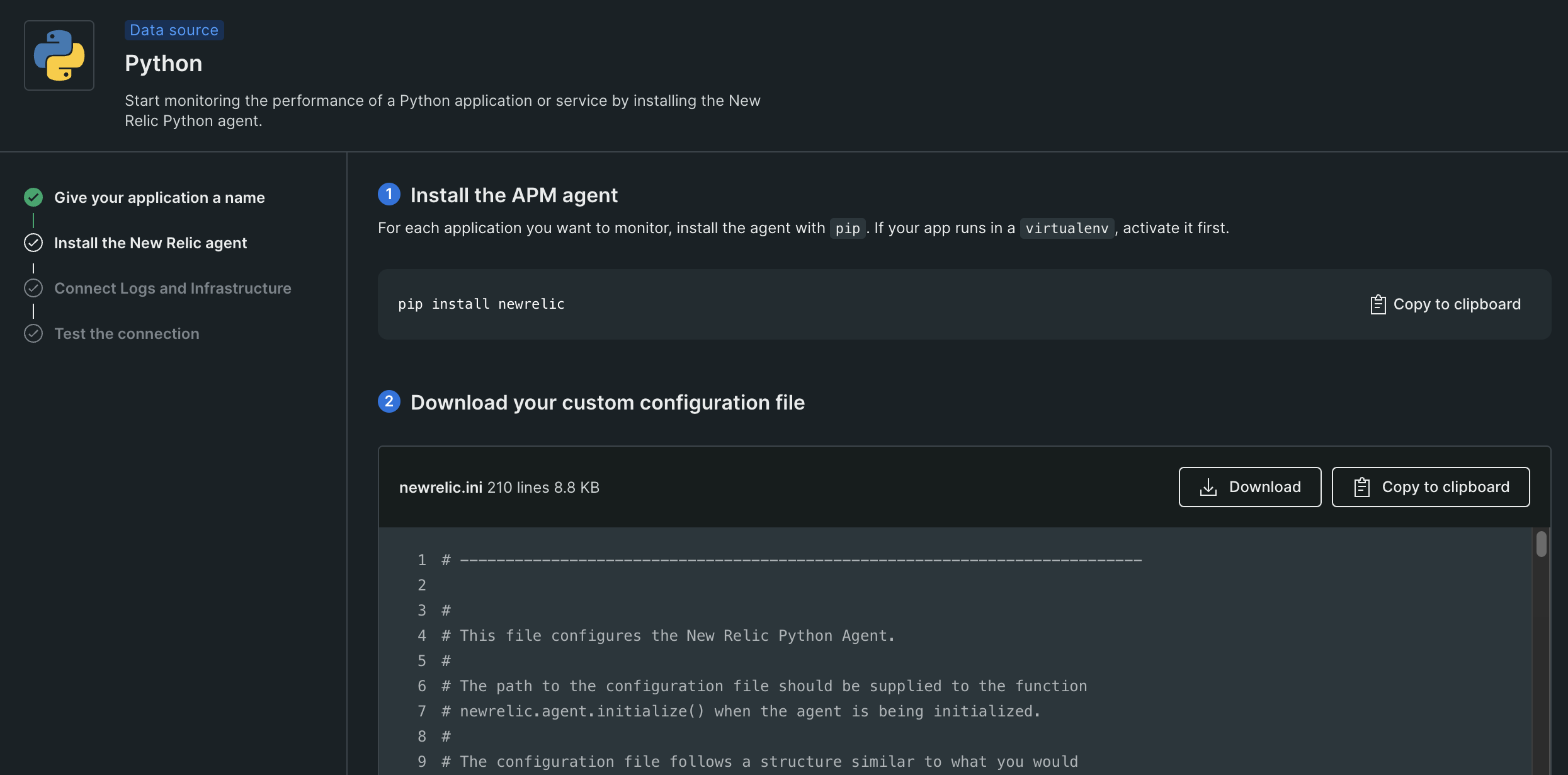Viewport: 1568px width, 775px height.
Task: Download the newrelic.ini file
Action: click(x=1250, y=487)
